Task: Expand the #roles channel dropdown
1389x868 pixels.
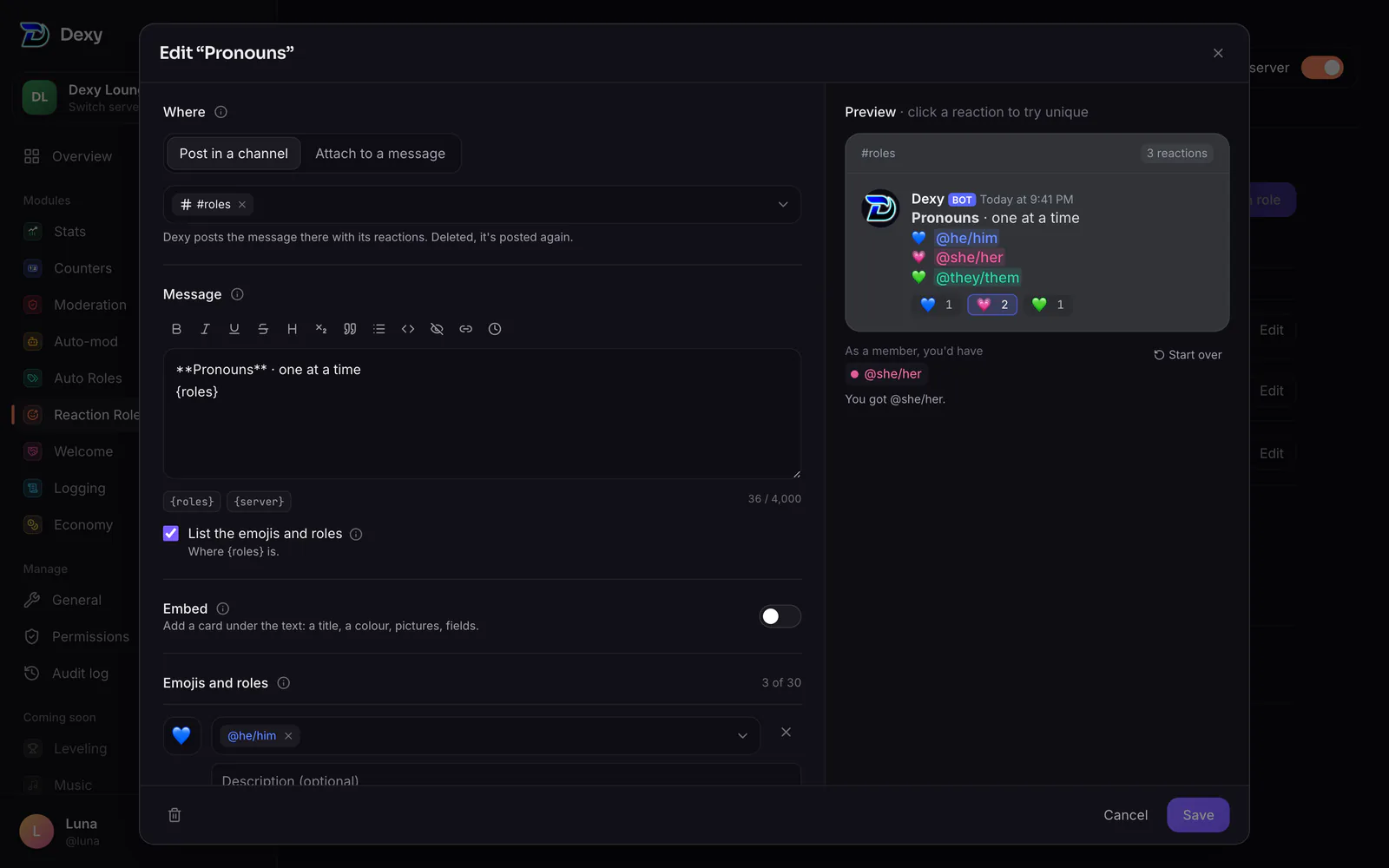Action: (x=783, y=205)
